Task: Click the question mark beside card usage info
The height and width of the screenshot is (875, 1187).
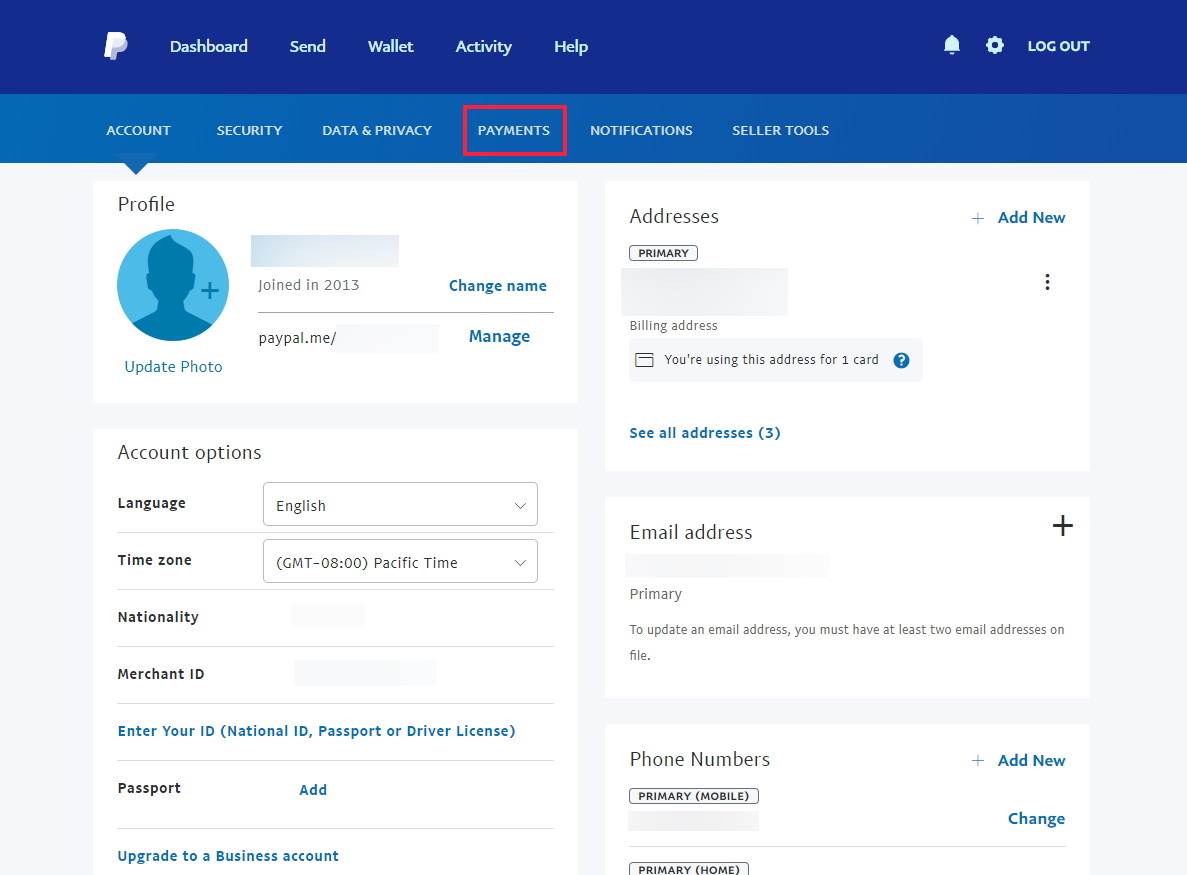Action: (901, 360)
